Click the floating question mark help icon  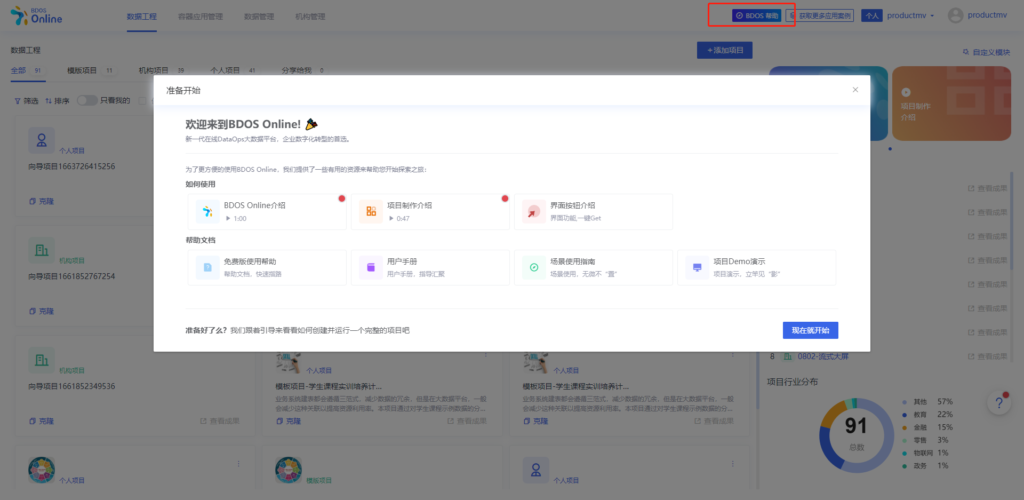(999, 403)
